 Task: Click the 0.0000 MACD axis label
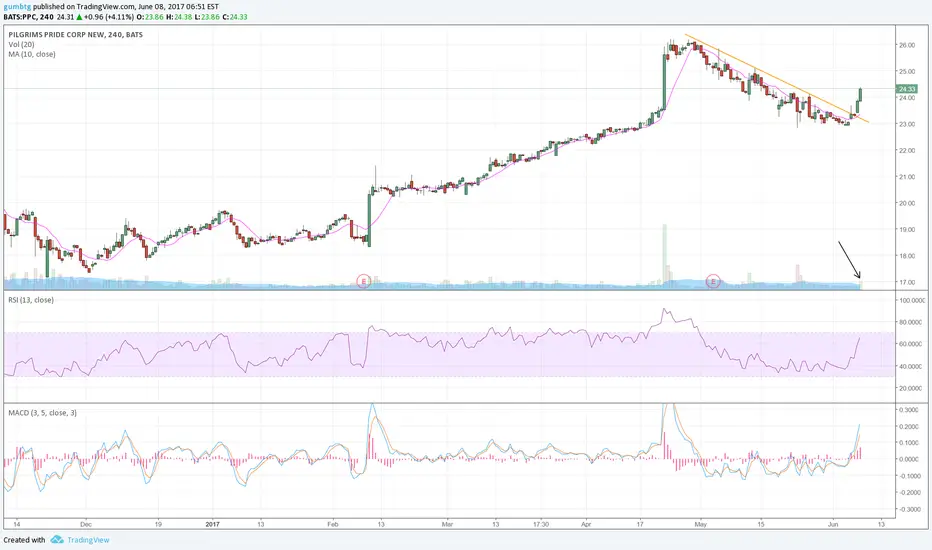coord(909,460)
